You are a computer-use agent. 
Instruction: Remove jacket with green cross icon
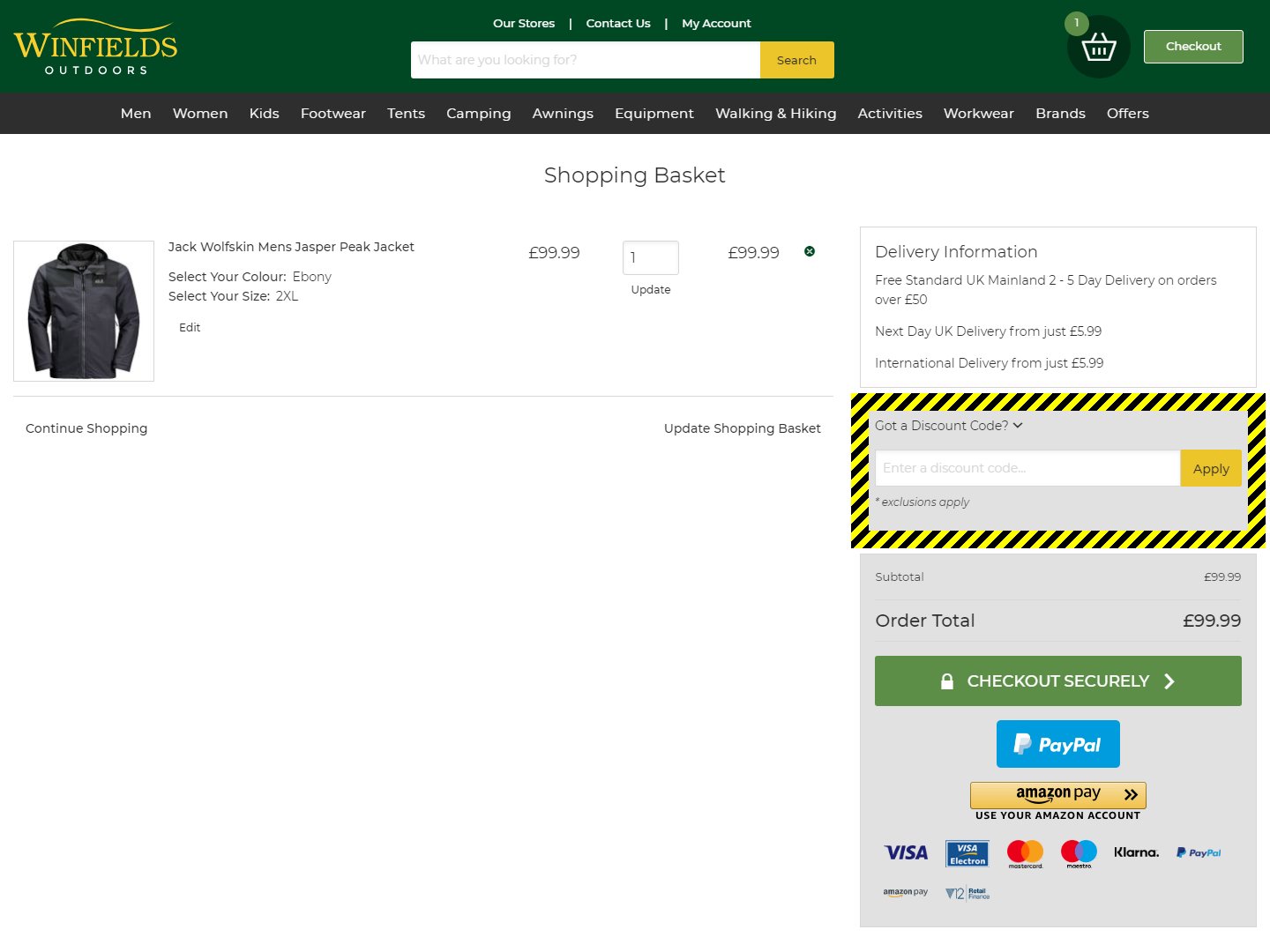pos(810,251)
